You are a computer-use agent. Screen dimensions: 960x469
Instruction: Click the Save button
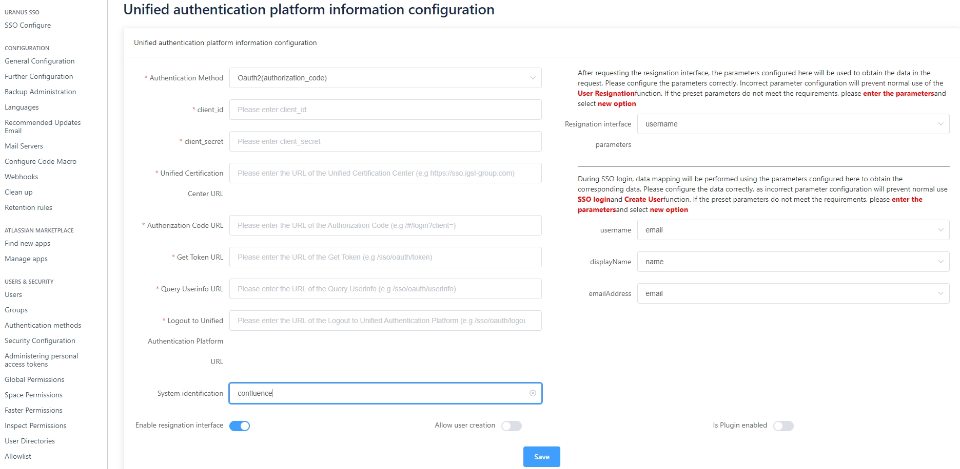(x=541, y=456)
